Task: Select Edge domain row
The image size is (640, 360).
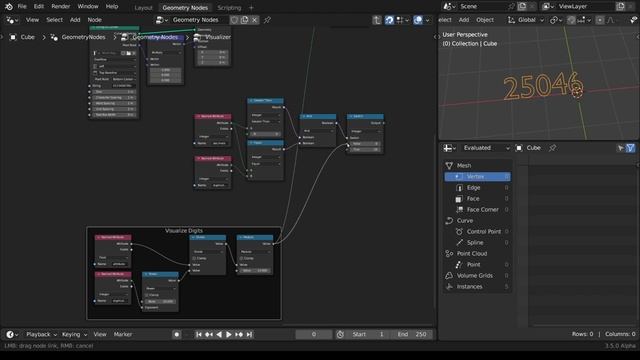Action: 477,187
